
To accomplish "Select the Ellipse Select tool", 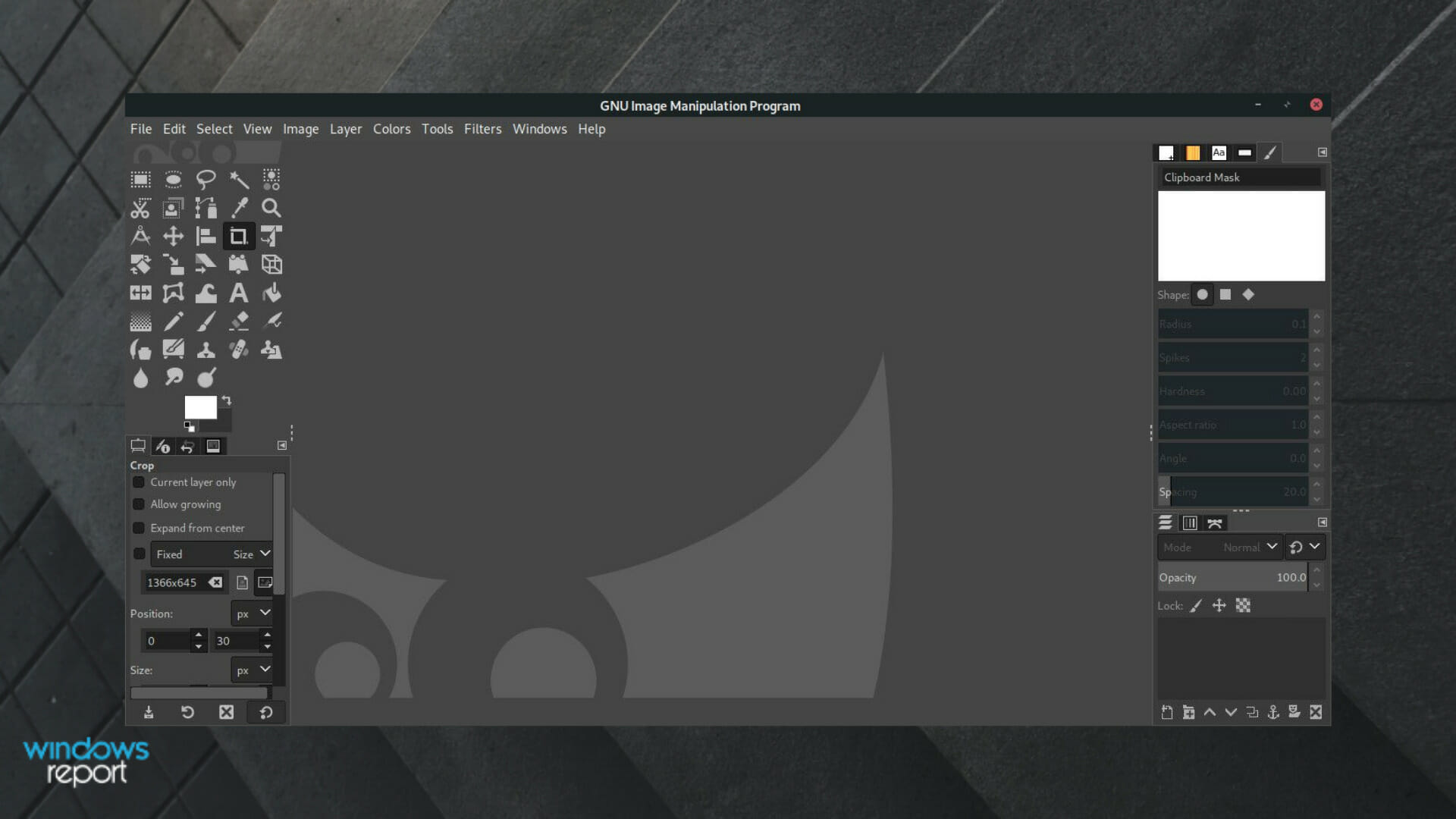I will pyautogui.click(x=173, y=180).
